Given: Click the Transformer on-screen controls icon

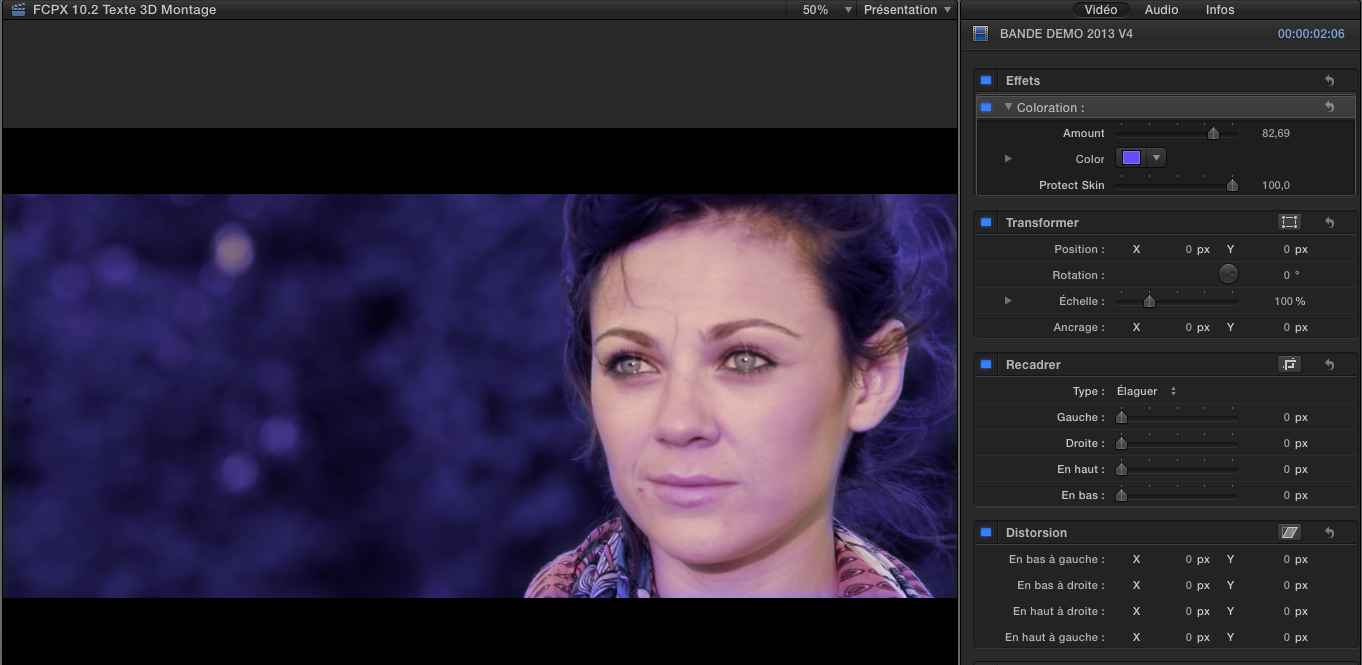Looking at the screenshot, I should click(x=1289, y=222).
